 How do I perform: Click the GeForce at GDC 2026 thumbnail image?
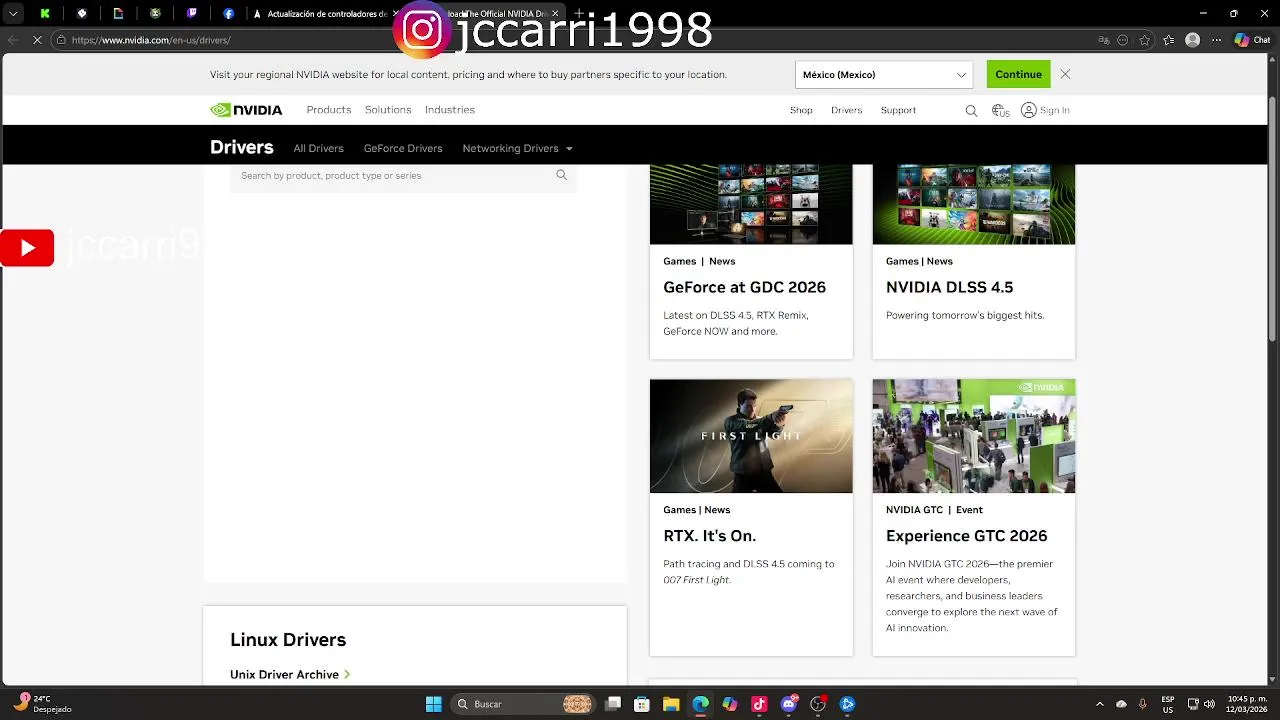coord(751,204)
